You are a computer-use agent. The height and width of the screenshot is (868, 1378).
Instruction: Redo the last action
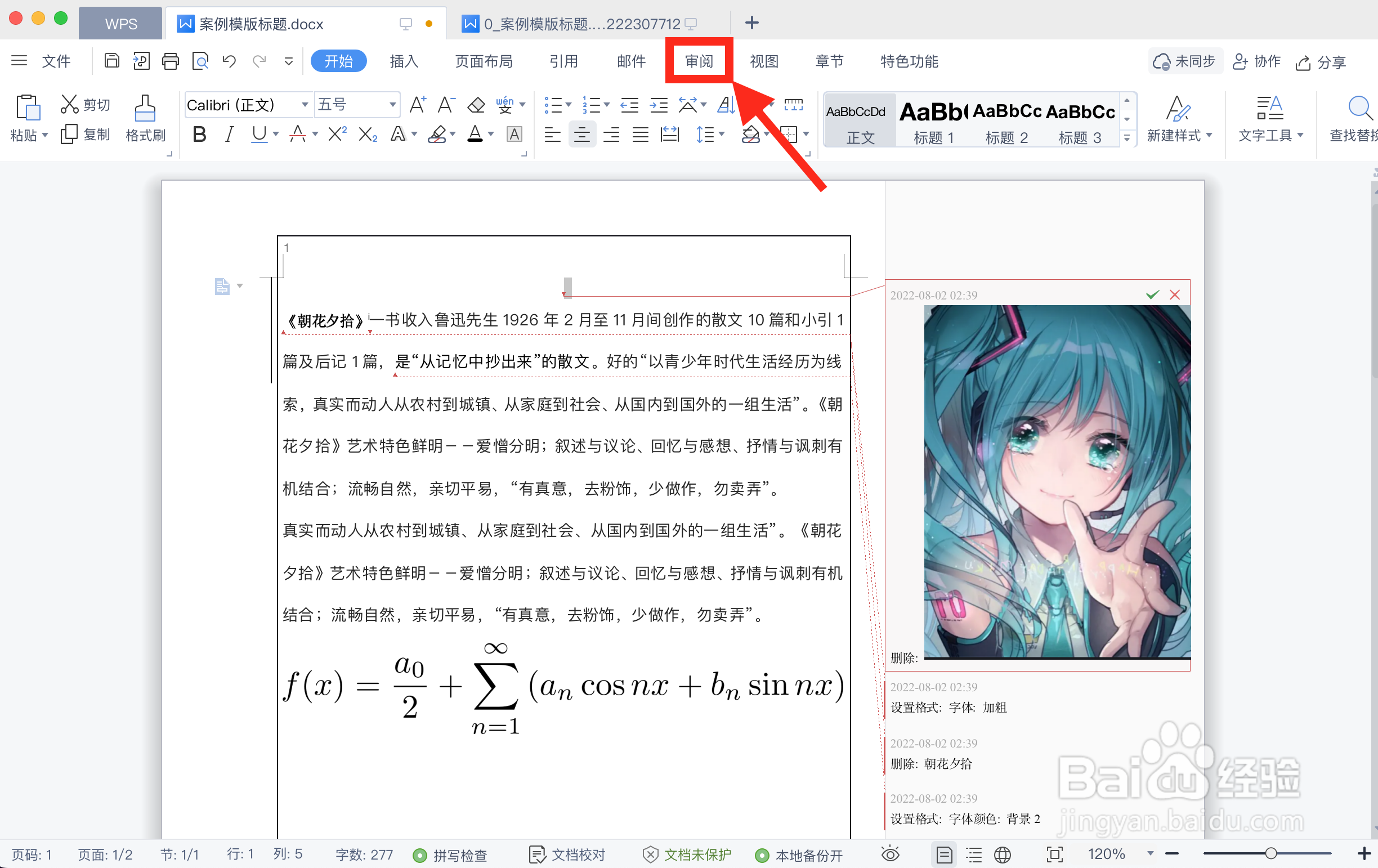[260, 61]
